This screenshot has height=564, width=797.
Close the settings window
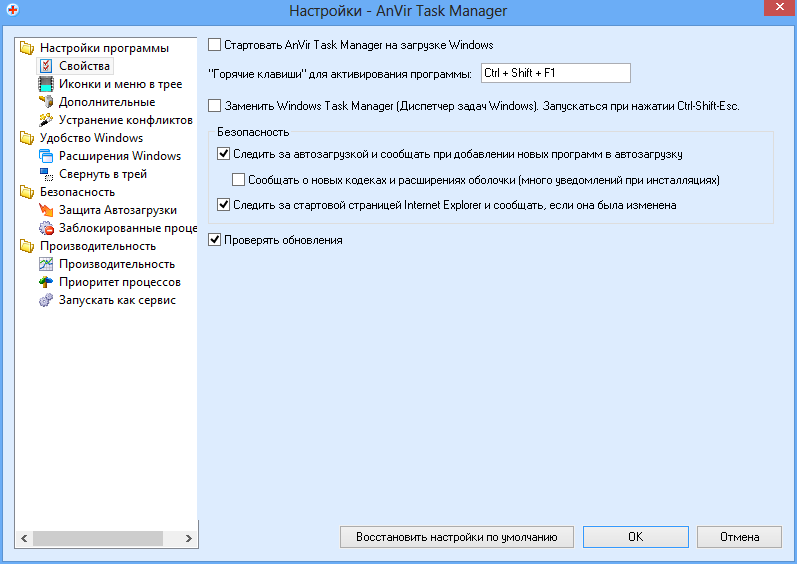click(x=780, y=8)
